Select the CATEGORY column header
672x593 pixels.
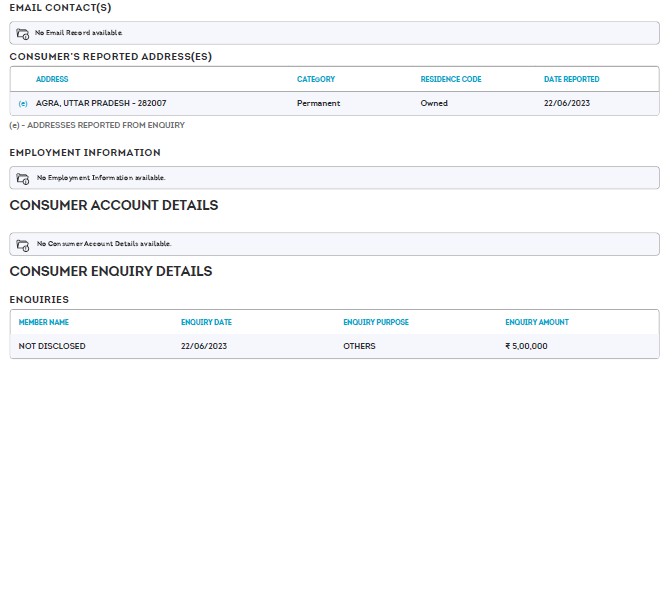pyautogui.click(x=316, y=79)
